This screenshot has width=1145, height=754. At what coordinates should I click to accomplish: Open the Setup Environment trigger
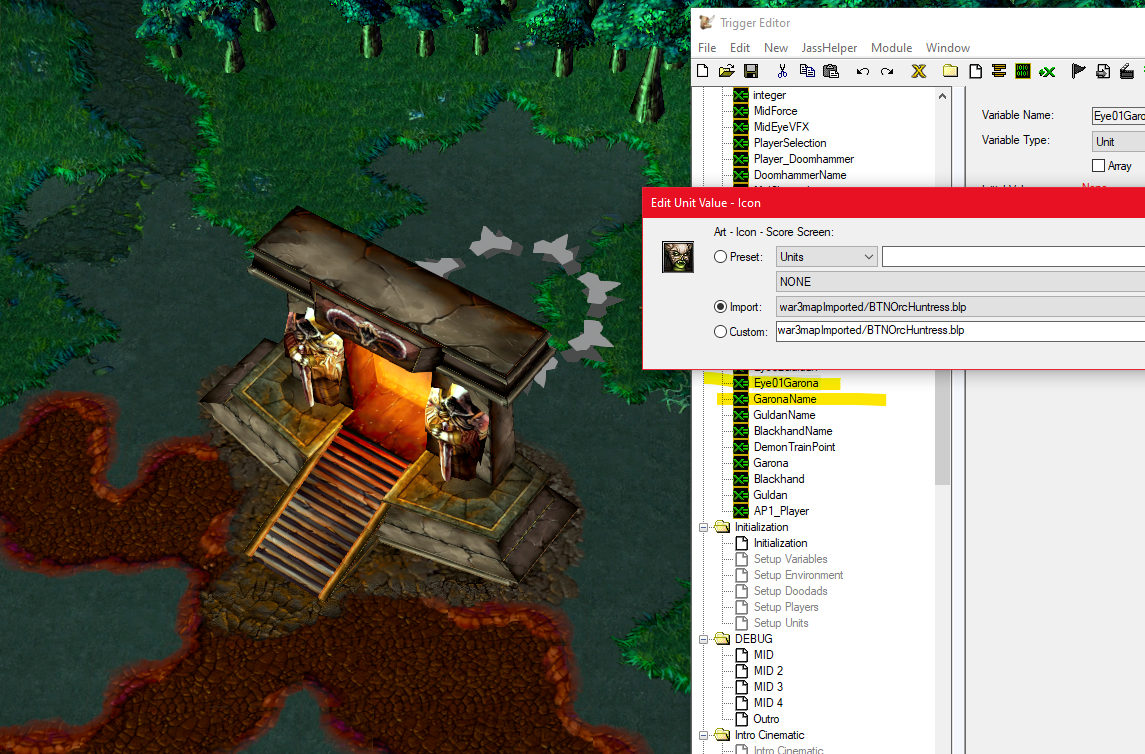point(798,575)
